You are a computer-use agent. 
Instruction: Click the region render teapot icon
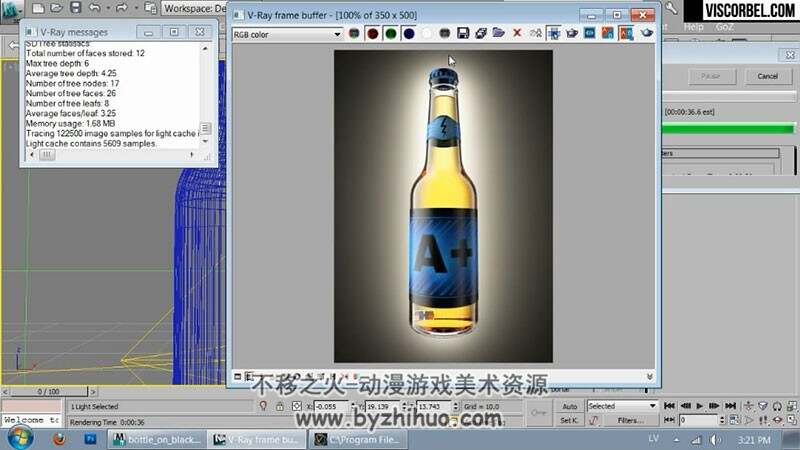572,34
